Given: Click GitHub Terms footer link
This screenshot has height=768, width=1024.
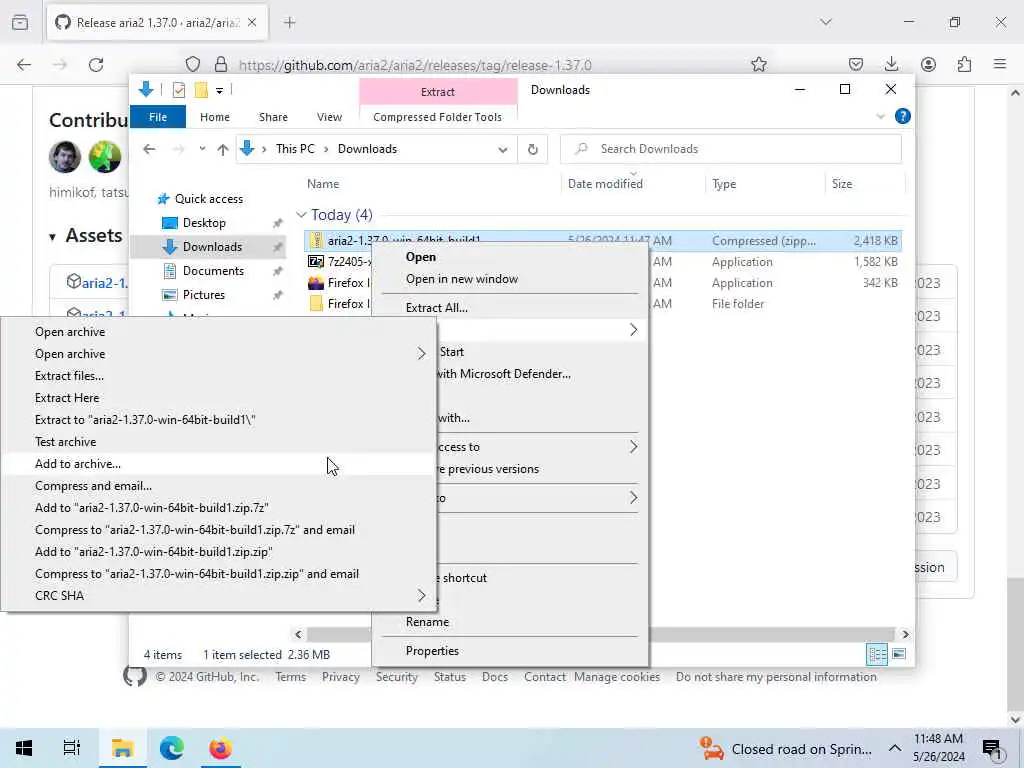Looking at the screenshot, I should 290,677.
